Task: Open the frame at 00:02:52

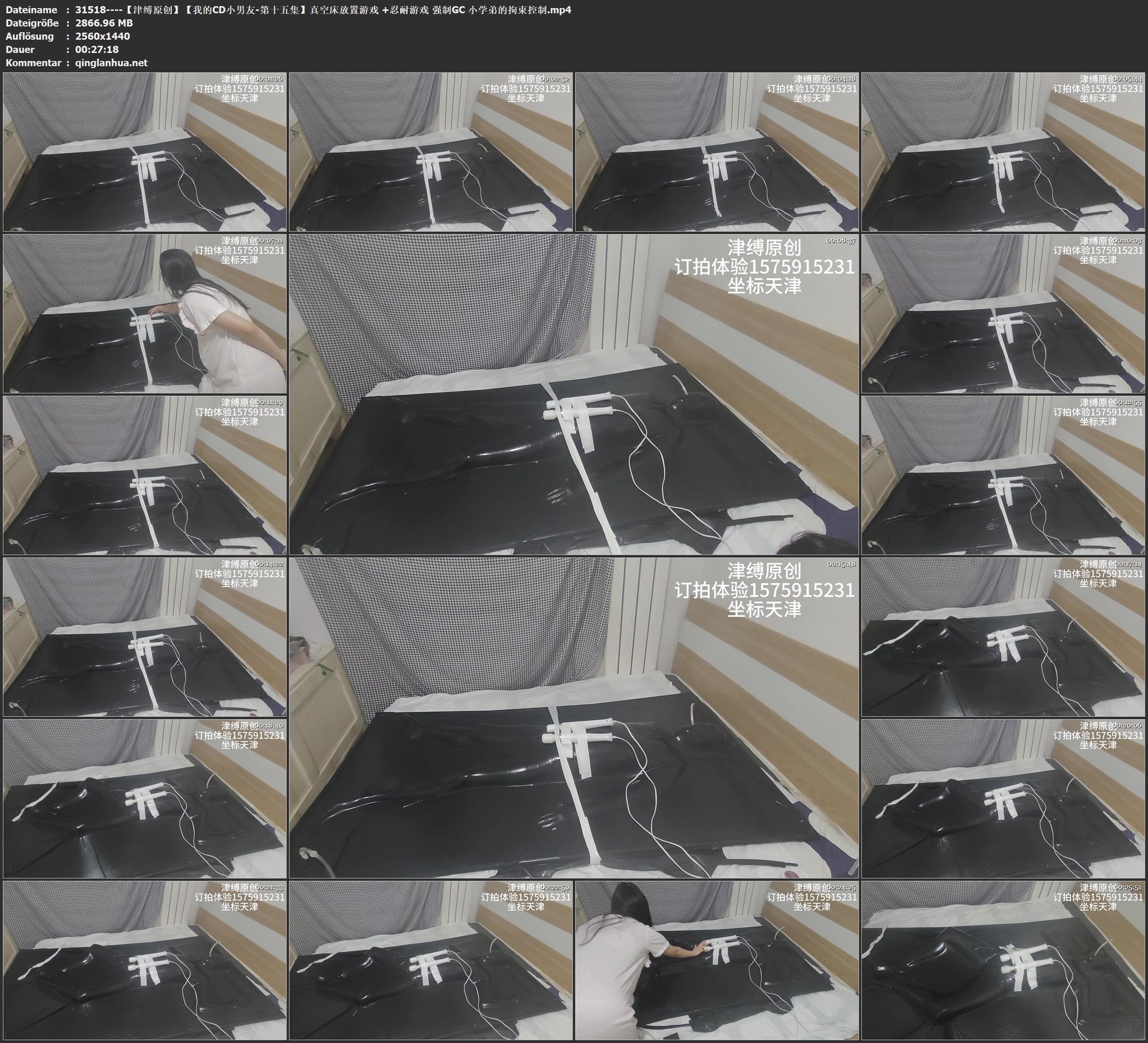Action: point(431,151)
